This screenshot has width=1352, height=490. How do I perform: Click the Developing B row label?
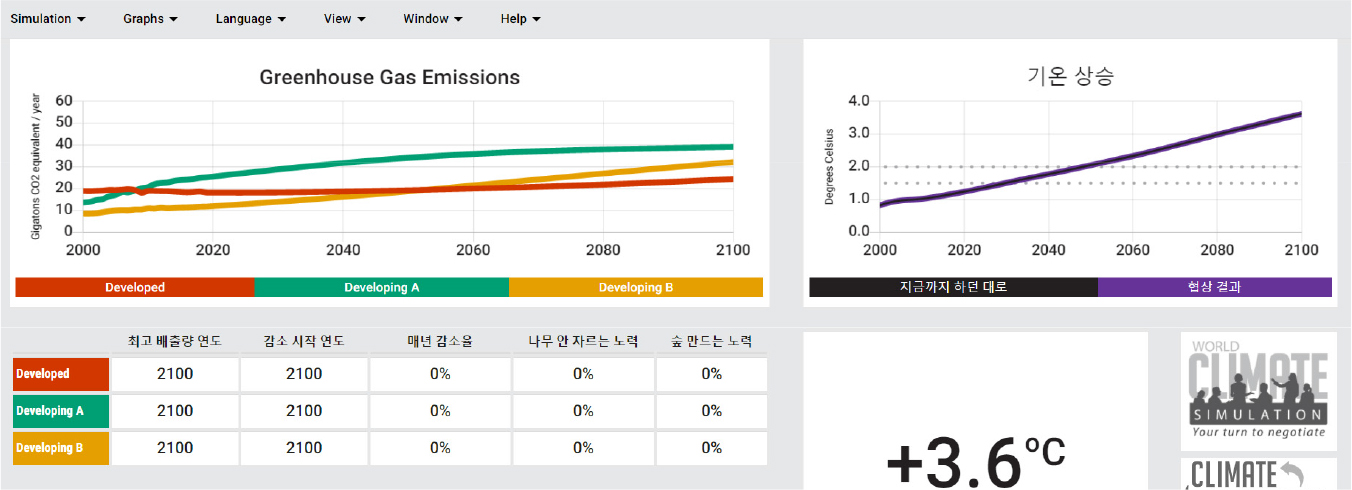click(x=61, y=448)
